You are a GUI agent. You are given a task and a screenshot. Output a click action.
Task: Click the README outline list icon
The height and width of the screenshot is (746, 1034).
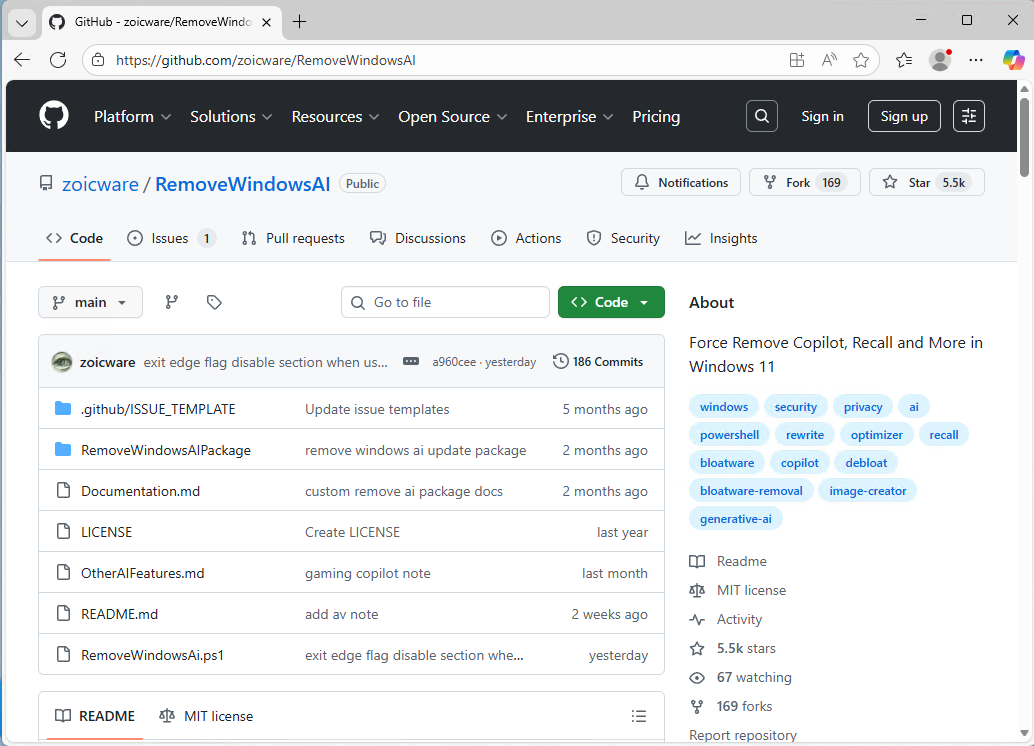click(639, 716)
